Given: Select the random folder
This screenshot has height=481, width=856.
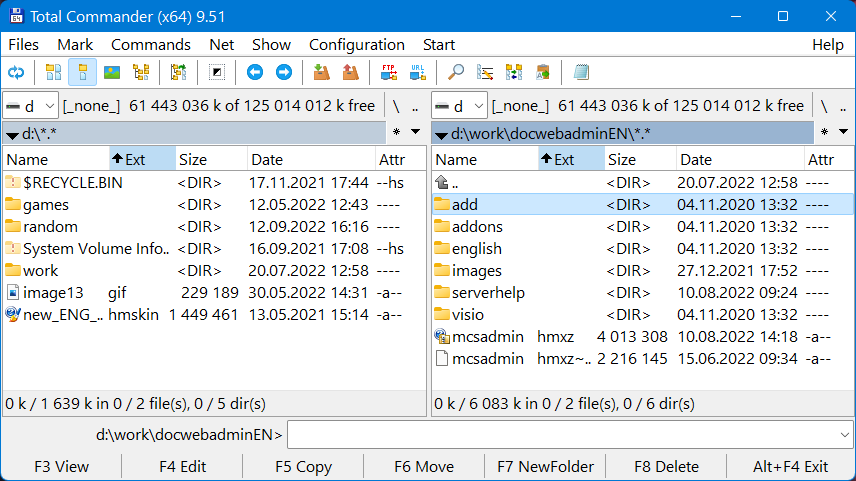Looking at the screenshot, I should click(x=214, y=227).
